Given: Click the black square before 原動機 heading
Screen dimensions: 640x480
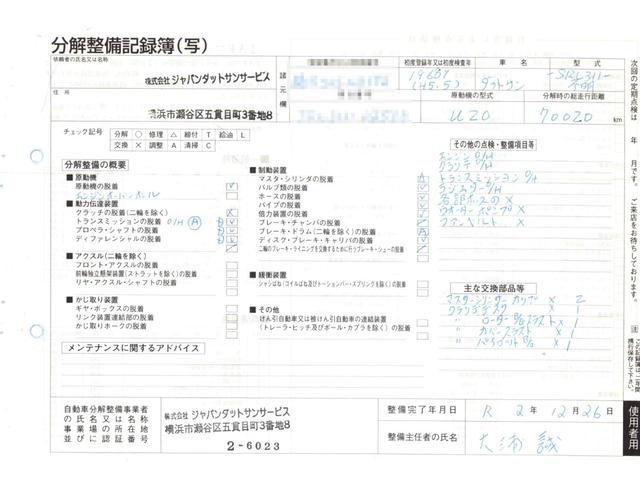Looking at the screenshot, I should 71,178.
